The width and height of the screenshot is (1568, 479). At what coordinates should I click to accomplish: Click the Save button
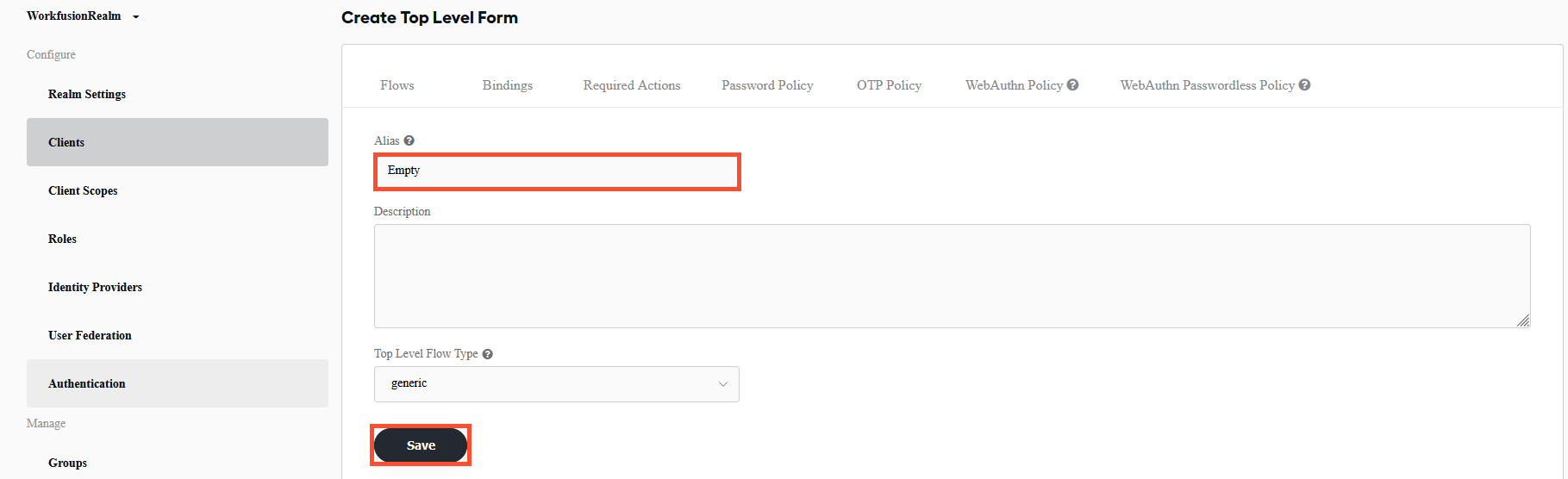[x=421, y=445]
